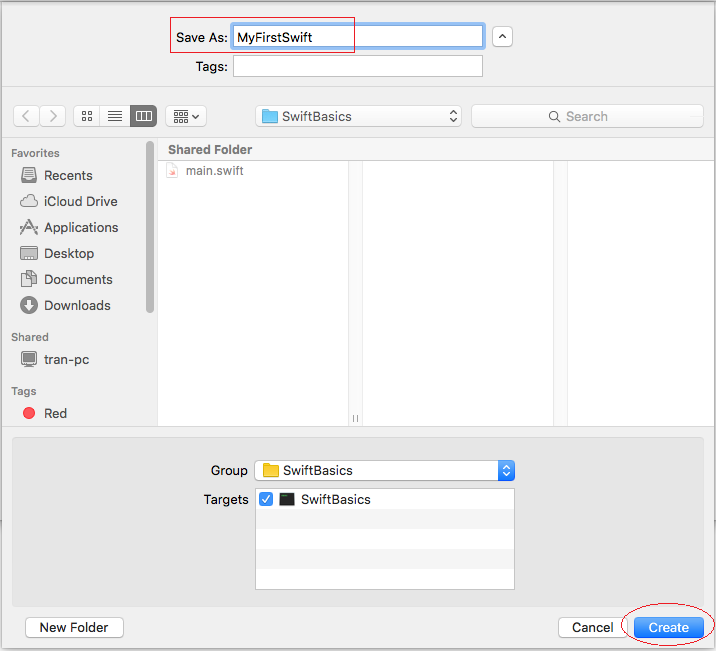
Task: Click the Save As filename field
Action: [358, 37]
